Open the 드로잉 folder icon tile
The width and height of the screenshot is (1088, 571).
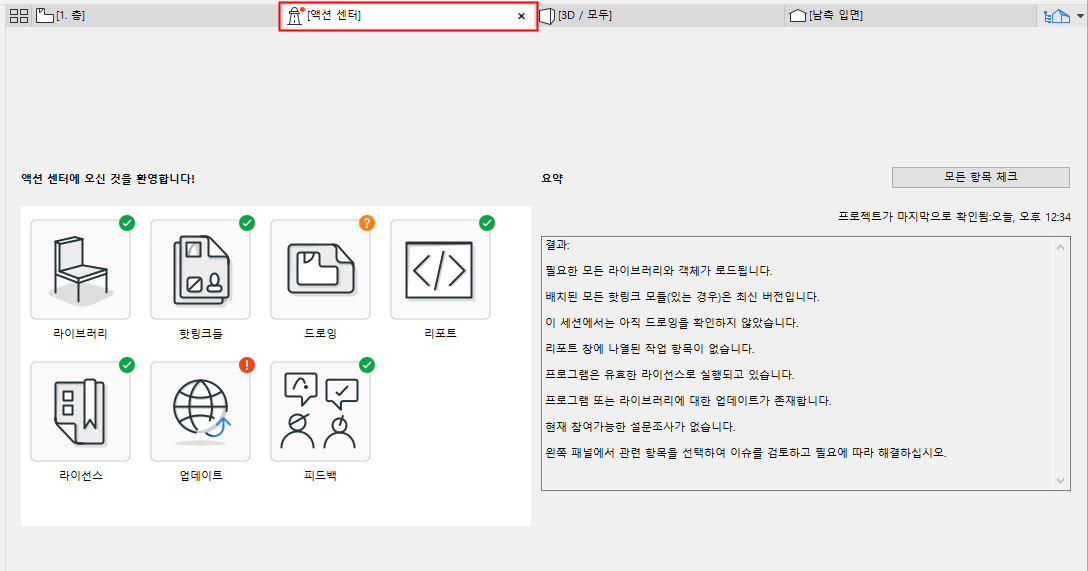pos(321,270)
